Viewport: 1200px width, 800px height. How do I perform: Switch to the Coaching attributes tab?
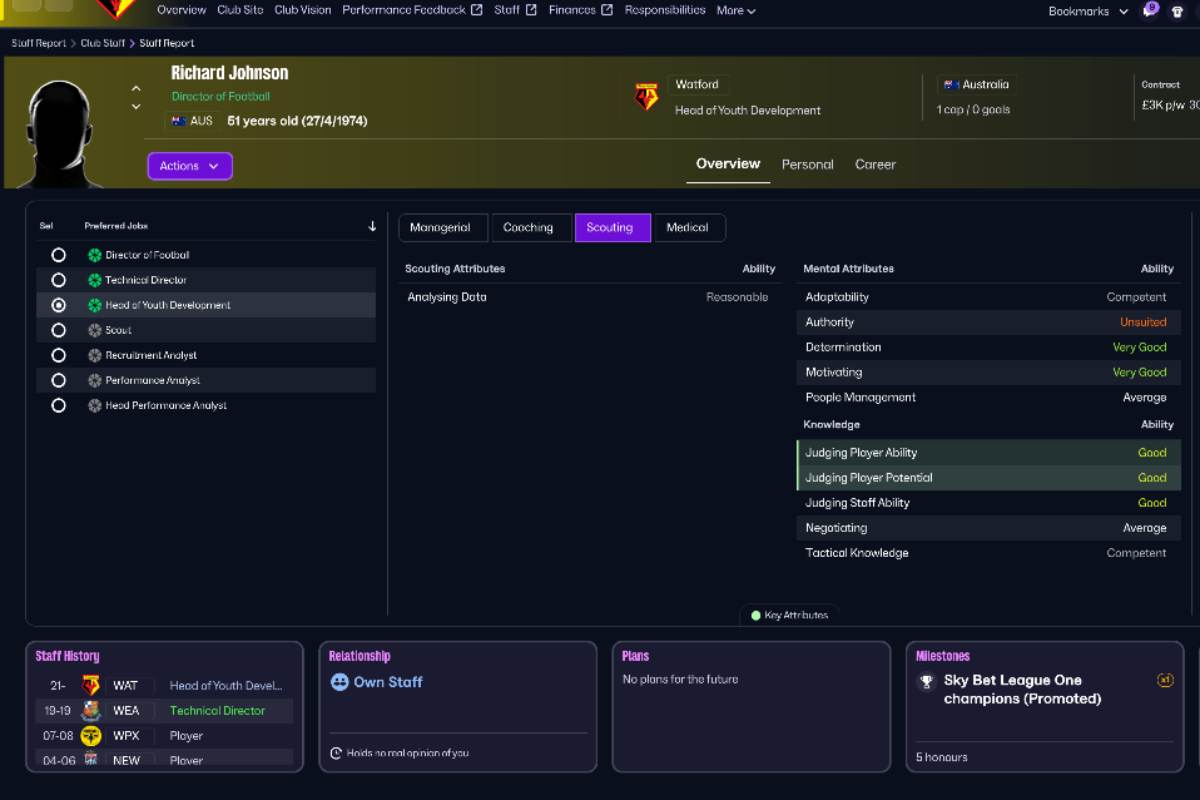pos(528,228)
